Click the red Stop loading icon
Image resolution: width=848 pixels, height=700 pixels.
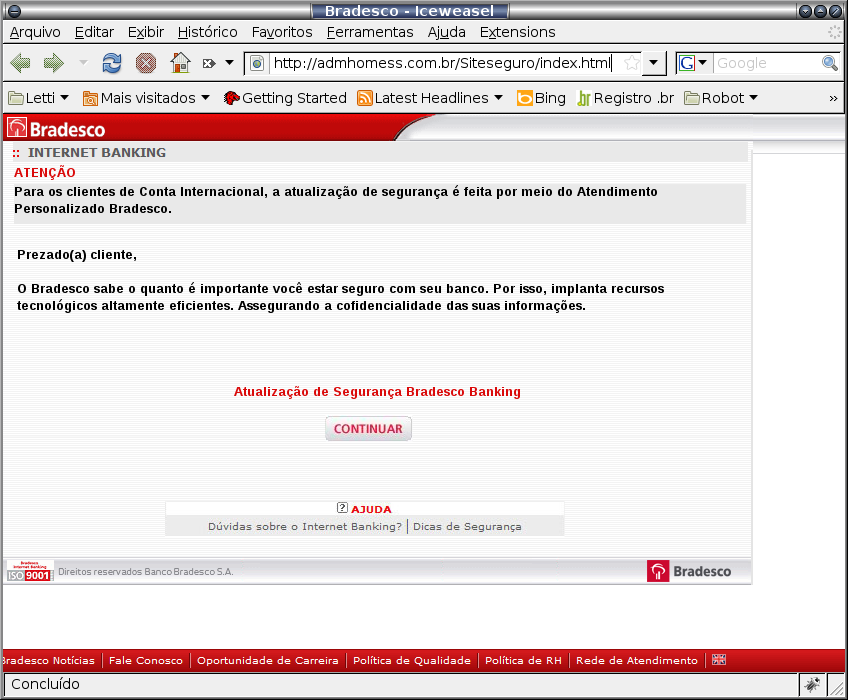(145, 63)
